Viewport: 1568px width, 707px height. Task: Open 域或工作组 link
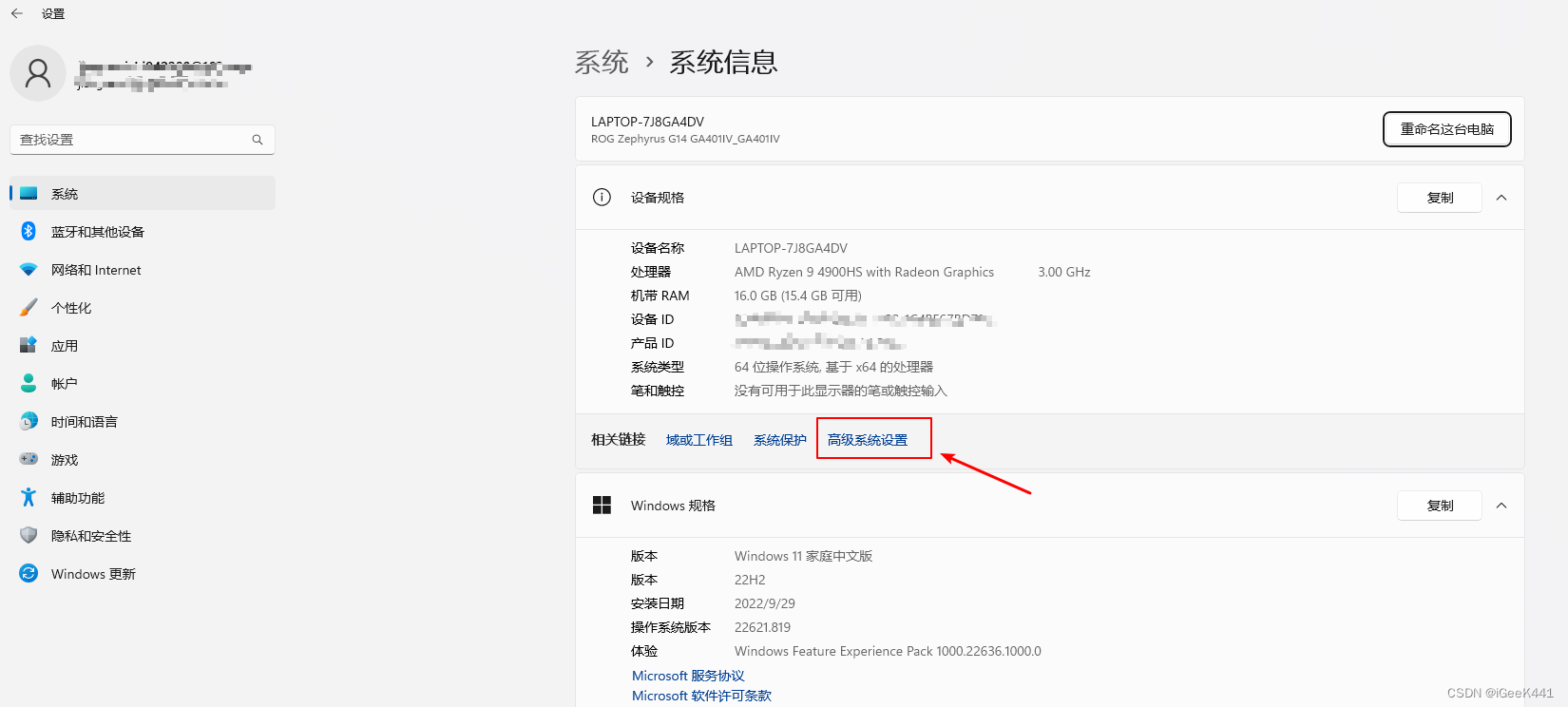click(x=699, y=440)
